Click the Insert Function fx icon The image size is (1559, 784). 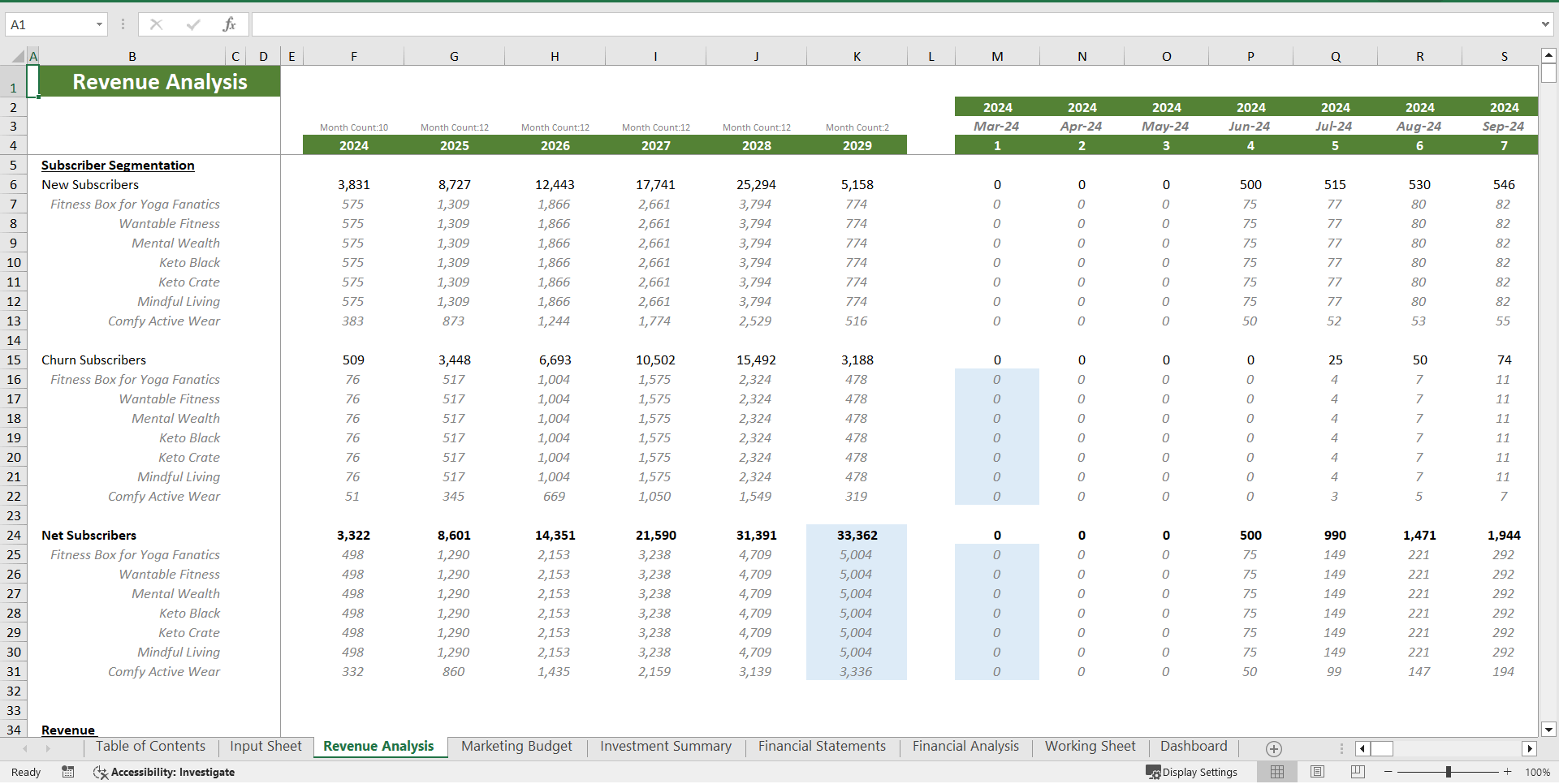tap(229, 24)
